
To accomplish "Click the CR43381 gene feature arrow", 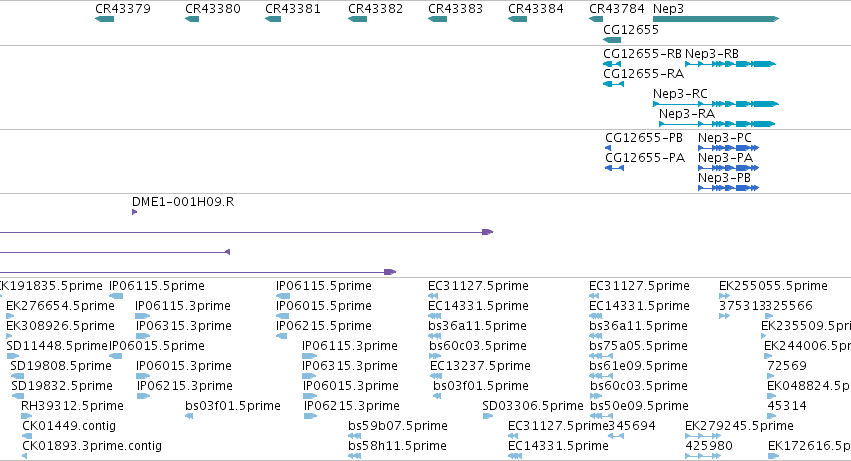I will point(273,19).
